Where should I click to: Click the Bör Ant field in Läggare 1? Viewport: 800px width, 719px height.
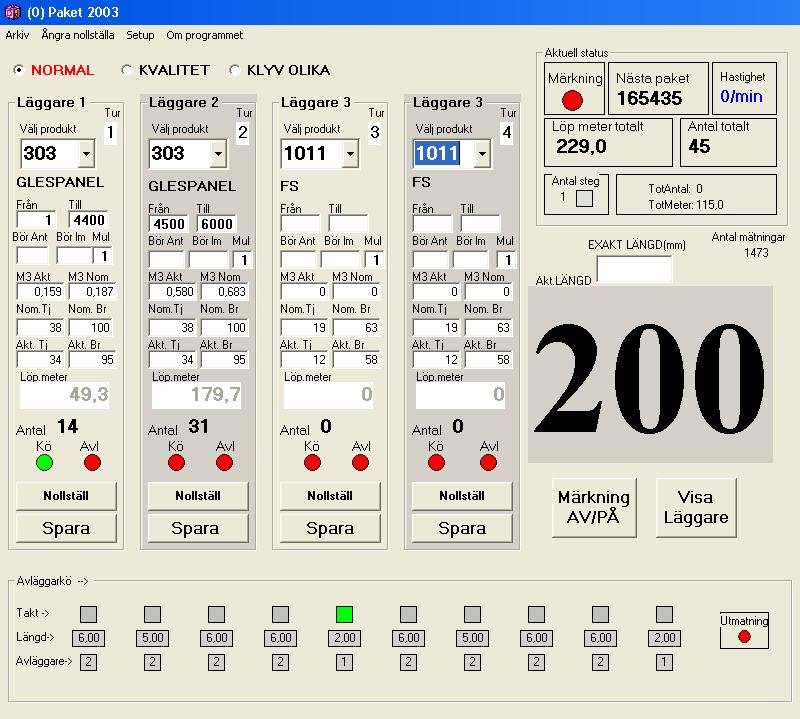[32, 256]
